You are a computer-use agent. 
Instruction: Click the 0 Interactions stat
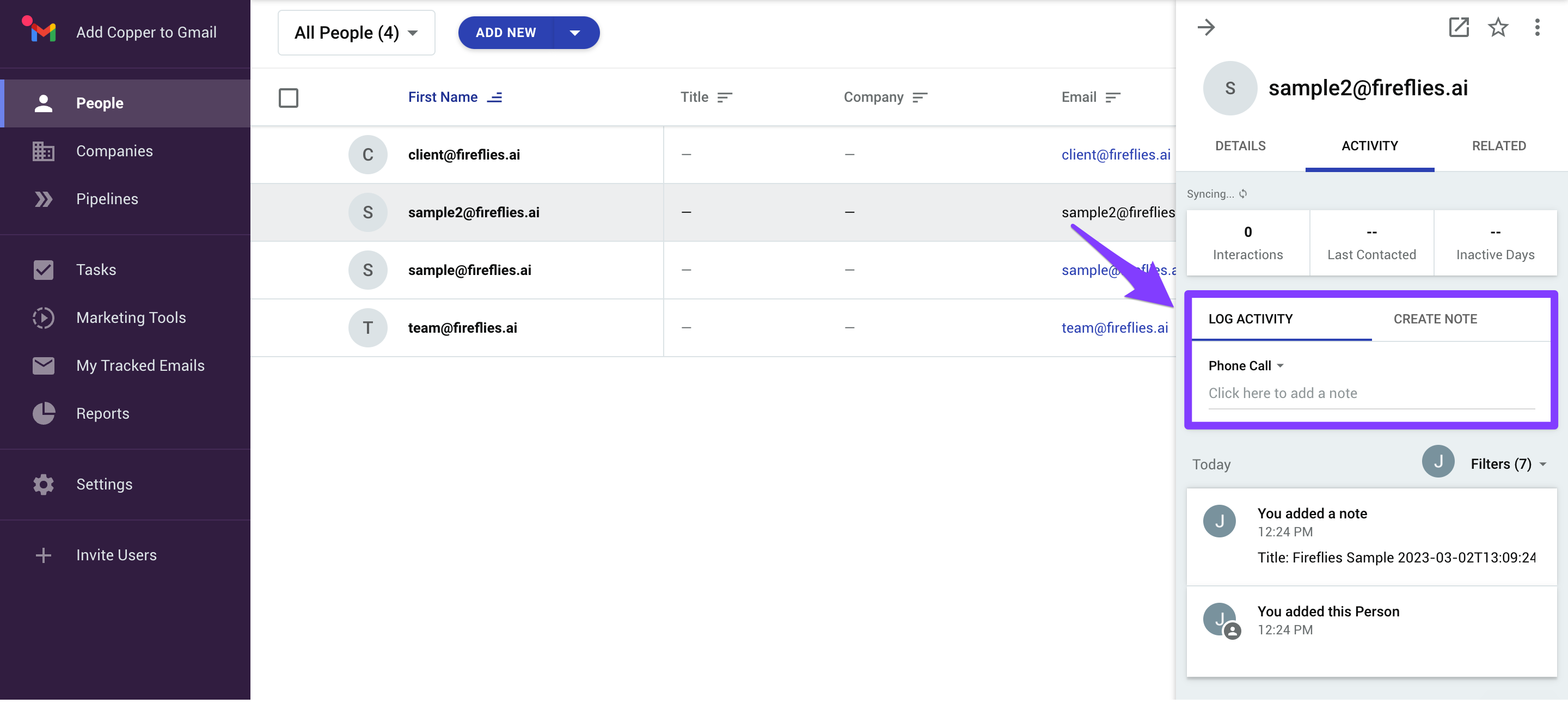pyautogui.click(x=1248, y=243)
